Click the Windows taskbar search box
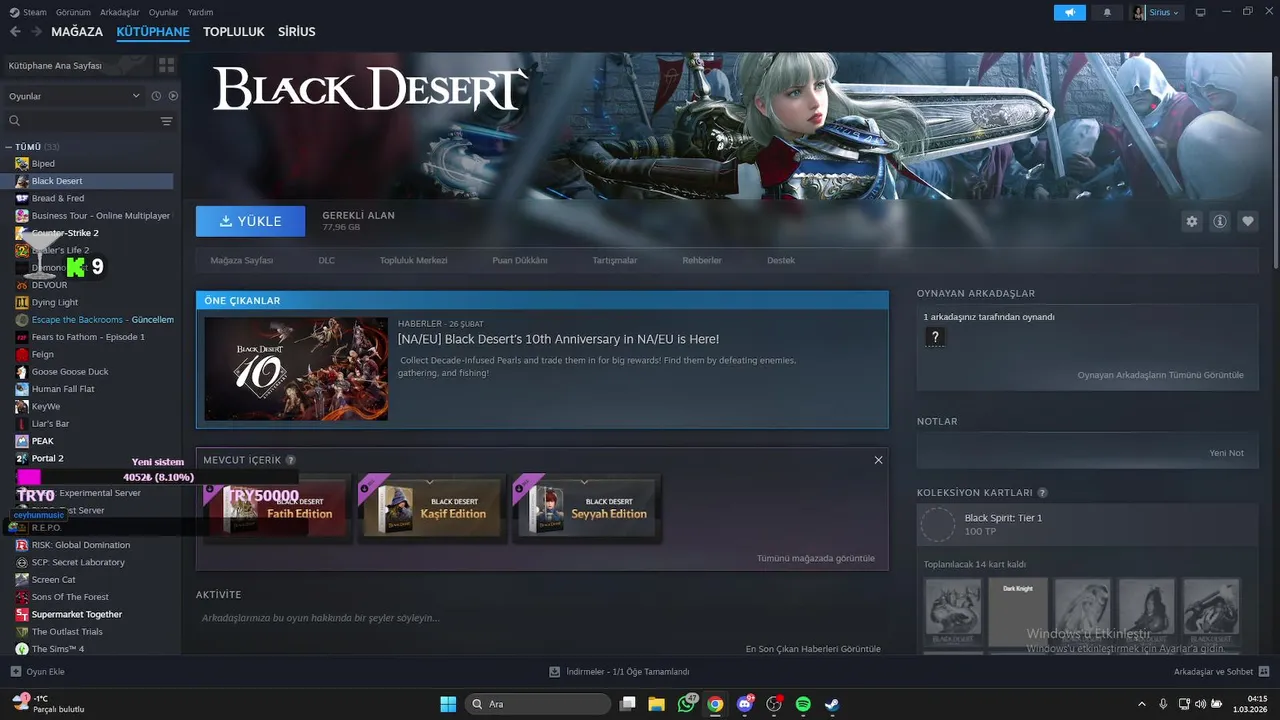The height and width of the screenshot is (720, 1280). pyautogui.click(x=538, y=704)
